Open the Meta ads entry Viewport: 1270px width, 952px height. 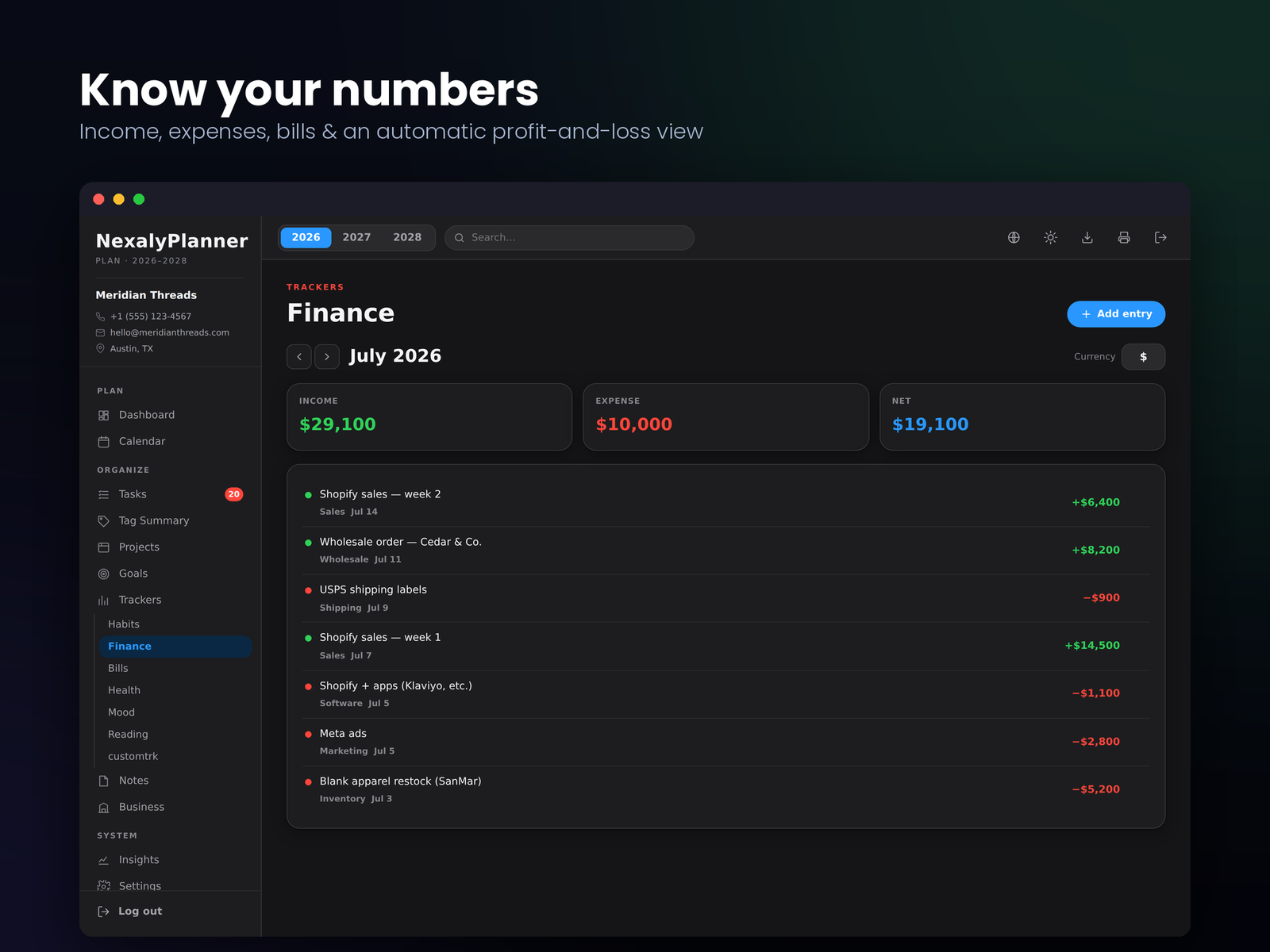pyautogui.click(x=725, y=742)
